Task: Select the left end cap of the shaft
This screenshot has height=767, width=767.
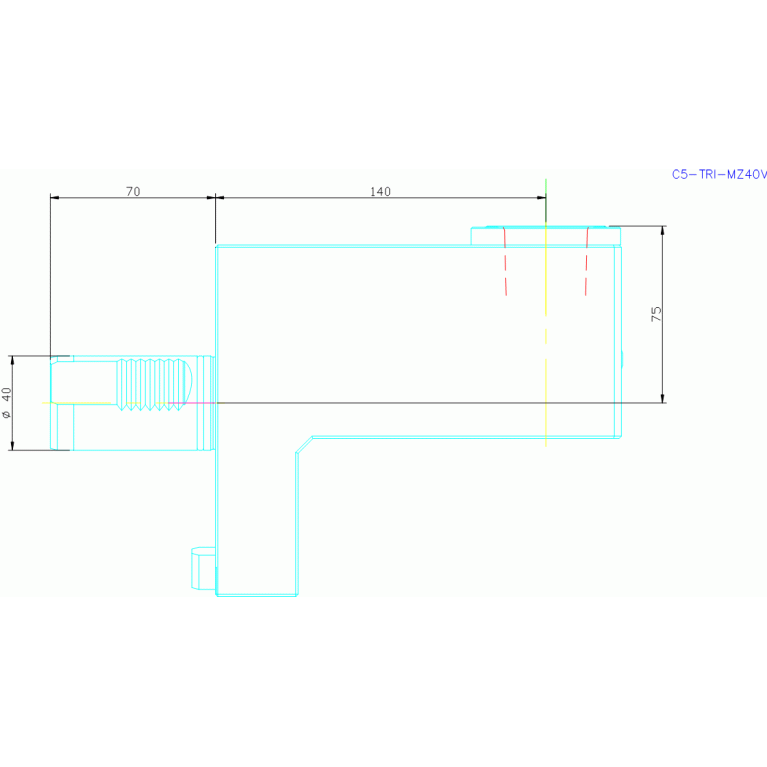Action: (61, 403)
